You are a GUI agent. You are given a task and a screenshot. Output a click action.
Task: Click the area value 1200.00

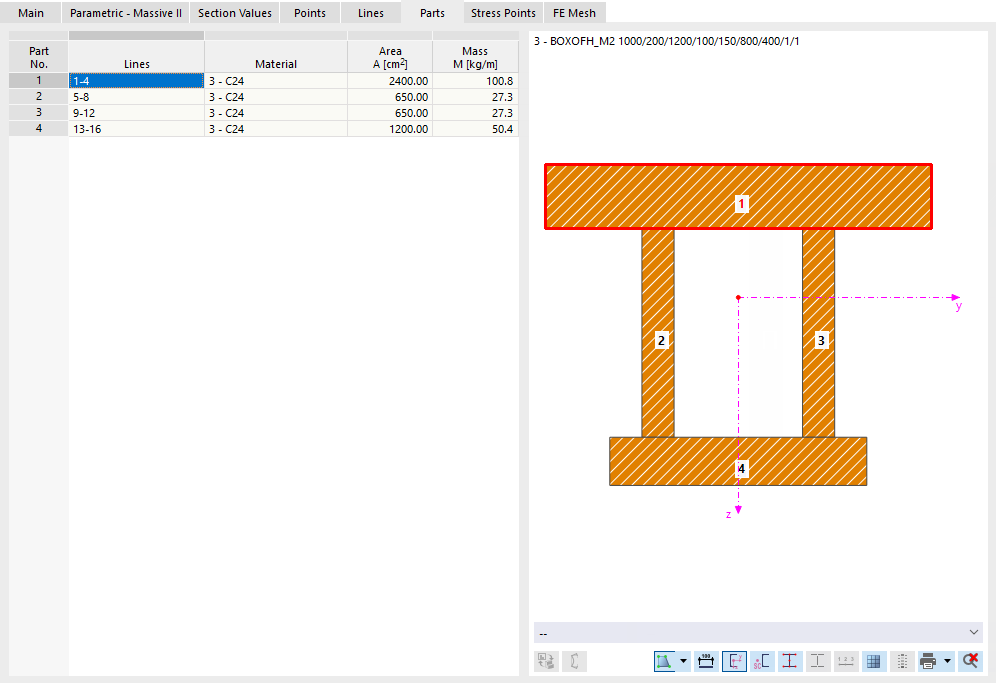point(390,128)
